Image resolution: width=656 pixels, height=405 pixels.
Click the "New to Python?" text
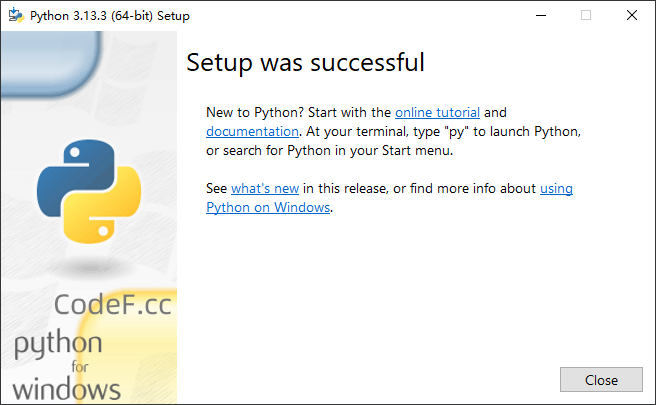coord(255,113)
